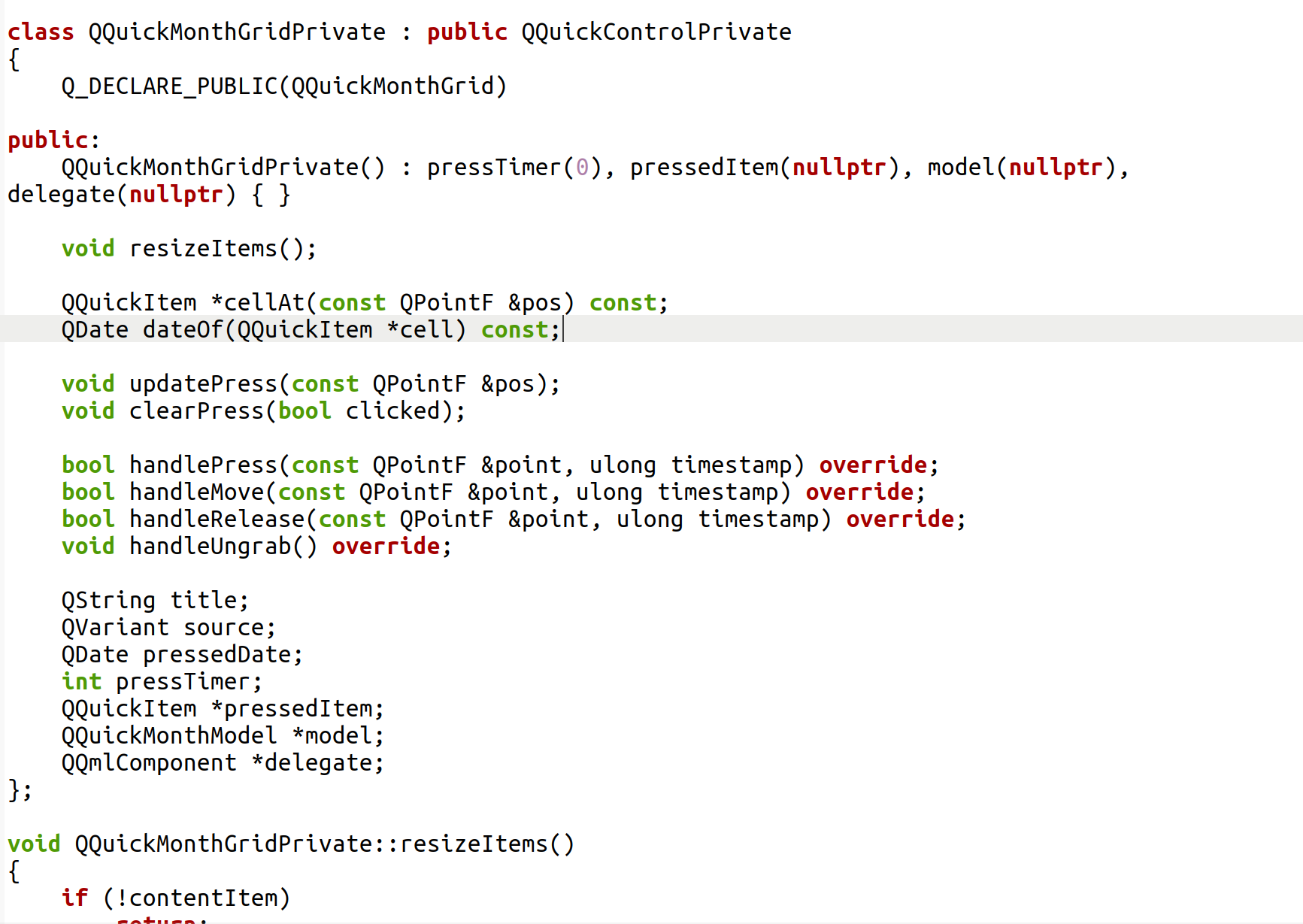Click the handlePress function name
Screen dimensions: 1303x924
click(x=204, y=465)
